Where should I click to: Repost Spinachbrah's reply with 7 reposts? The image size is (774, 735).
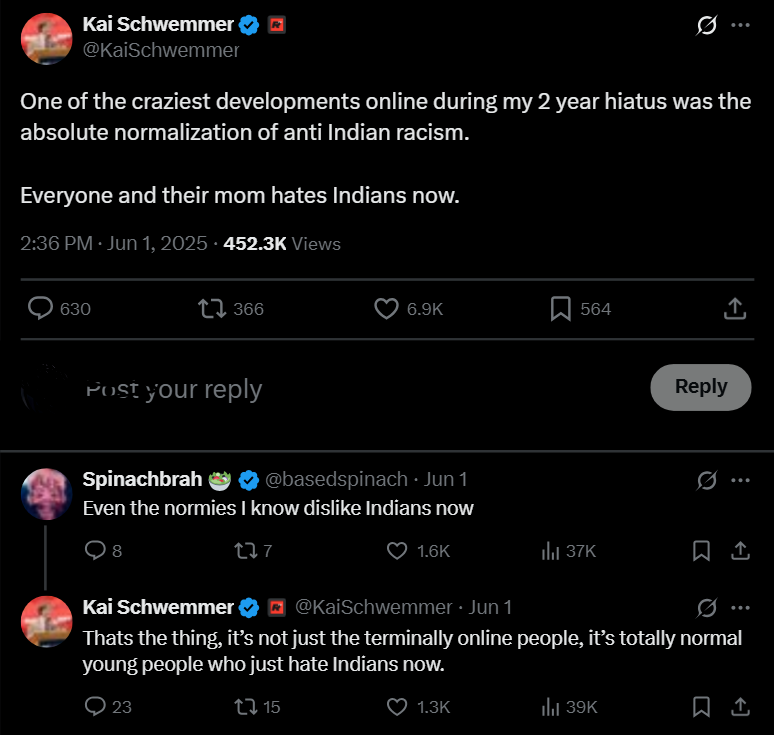241,550
